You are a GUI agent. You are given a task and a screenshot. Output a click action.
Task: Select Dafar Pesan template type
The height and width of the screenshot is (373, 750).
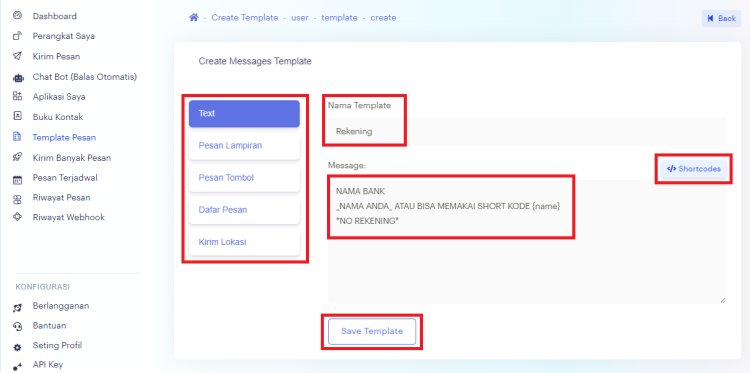tap(244, 210)
